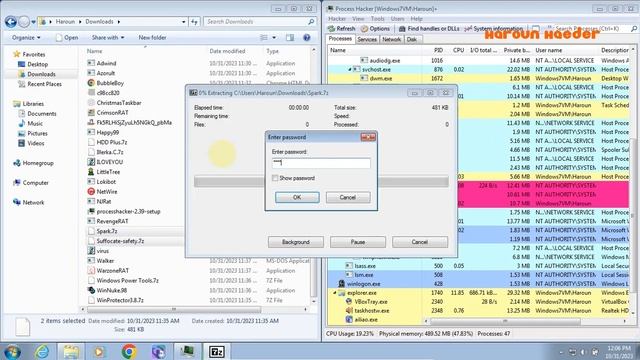Image resolution: width=640 pixels, height=360 pixels.
Task: Open System information in Process Hacker
Action: coord(493,29)
